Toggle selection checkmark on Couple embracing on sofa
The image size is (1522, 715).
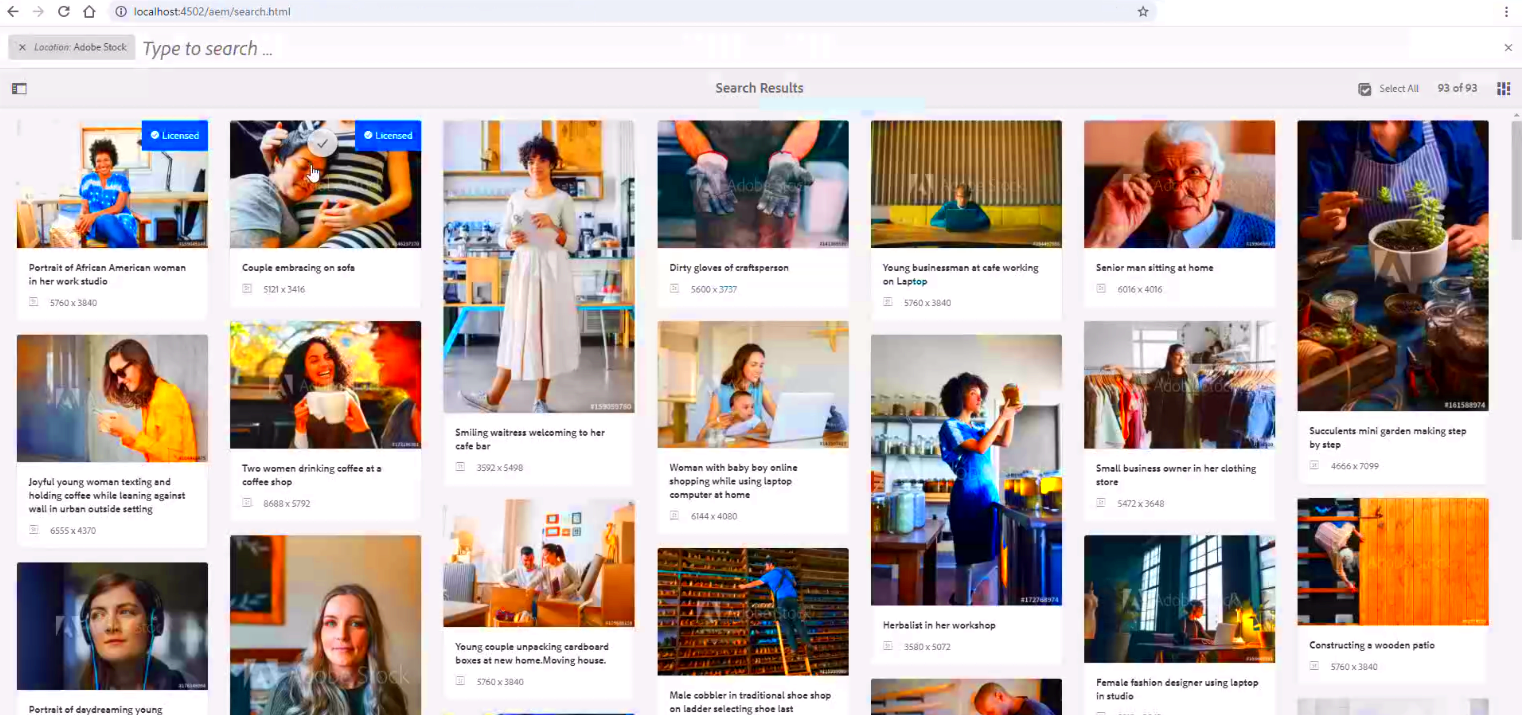[323, 143]
